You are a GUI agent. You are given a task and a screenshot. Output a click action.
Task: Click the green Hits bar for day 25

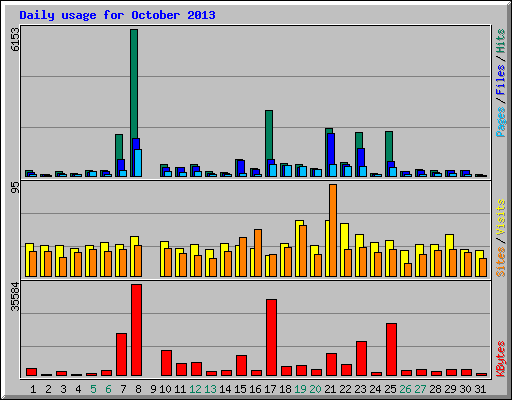(389, 146)
